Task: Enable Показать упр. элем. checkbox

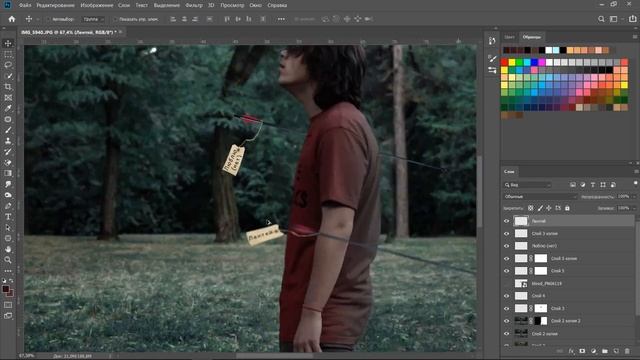Action: click(115, 19)
